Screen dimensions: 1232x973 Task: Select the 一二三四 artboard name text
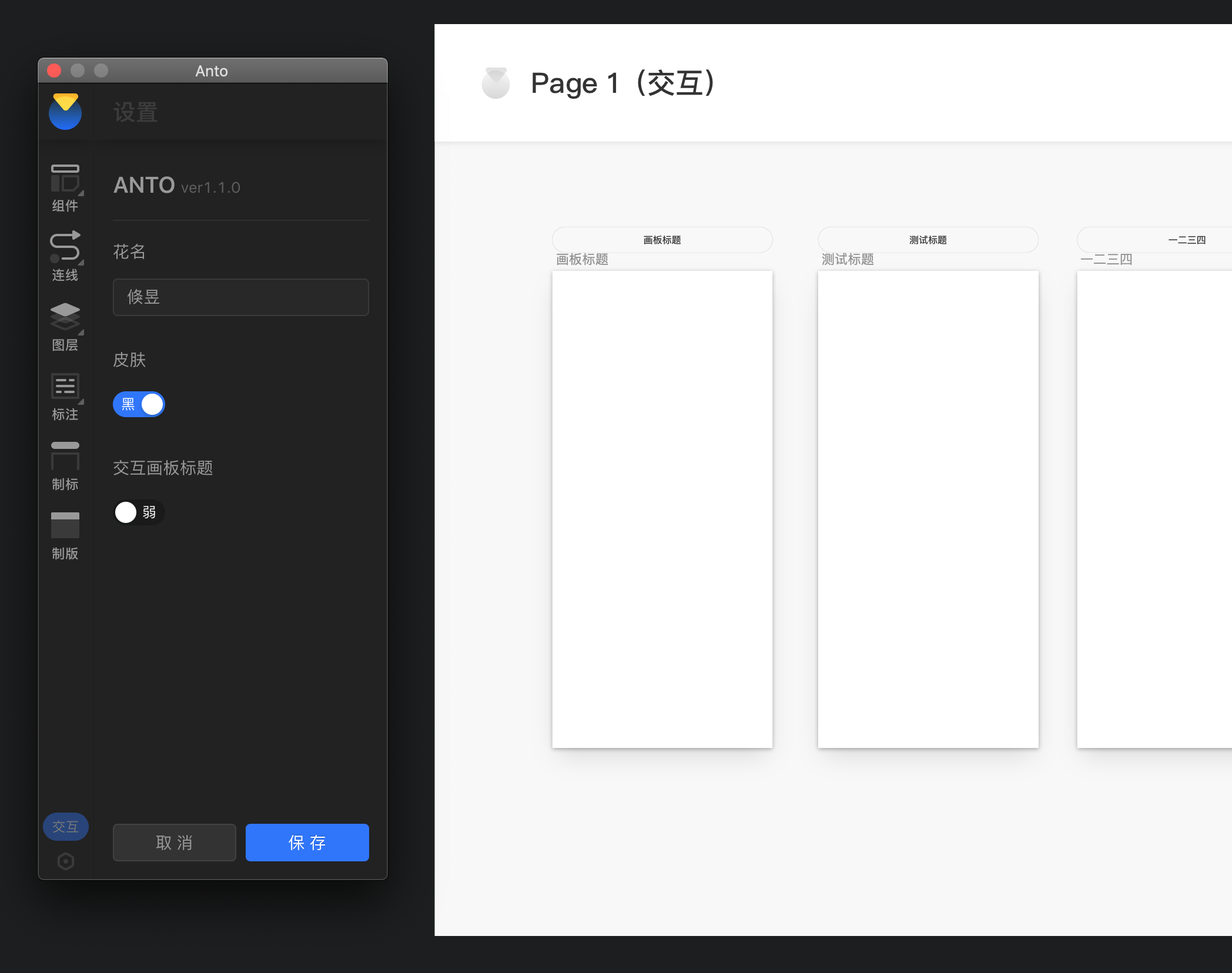[1106, 259]
